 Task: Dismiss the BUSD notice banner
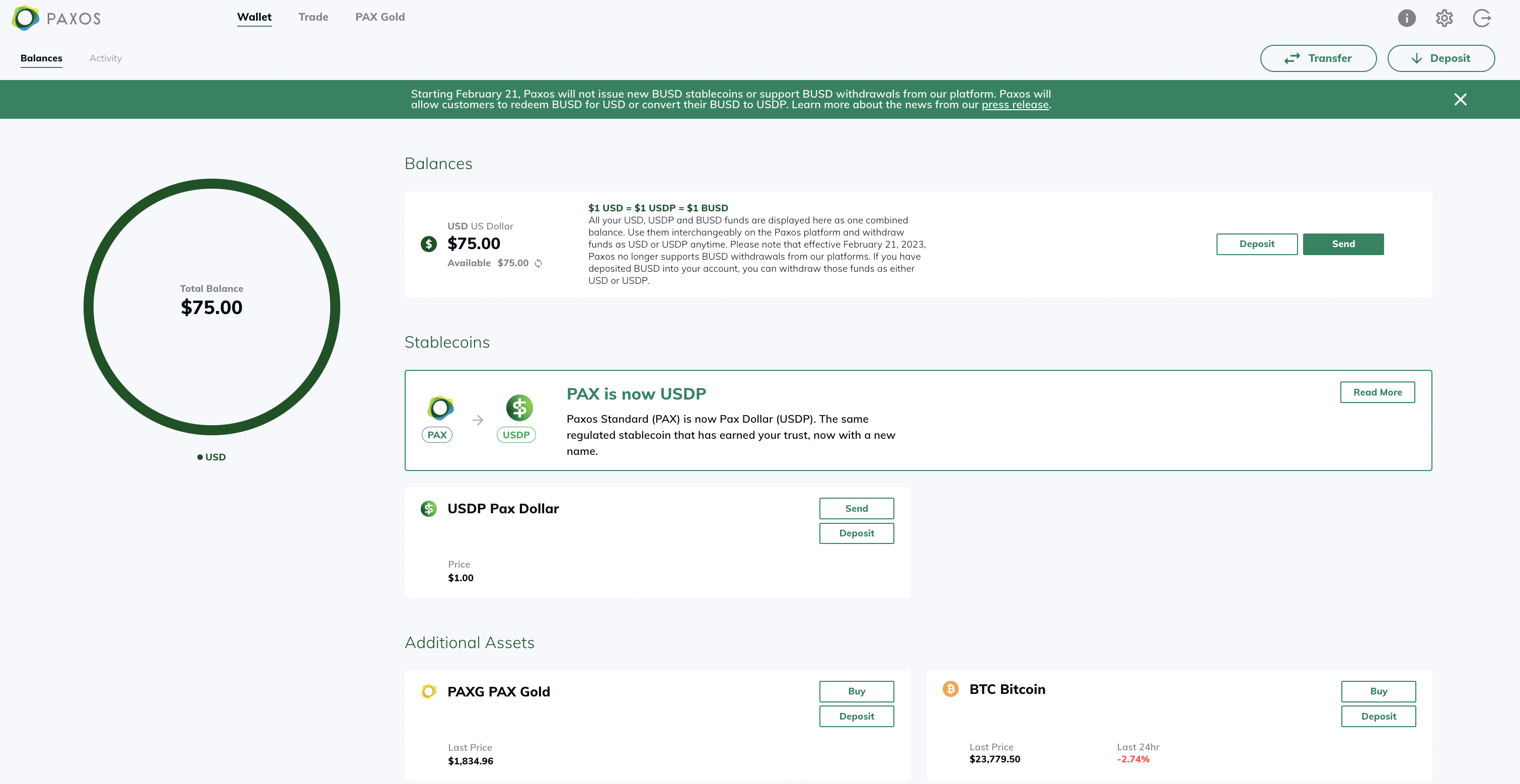(x=1460, y=99)
